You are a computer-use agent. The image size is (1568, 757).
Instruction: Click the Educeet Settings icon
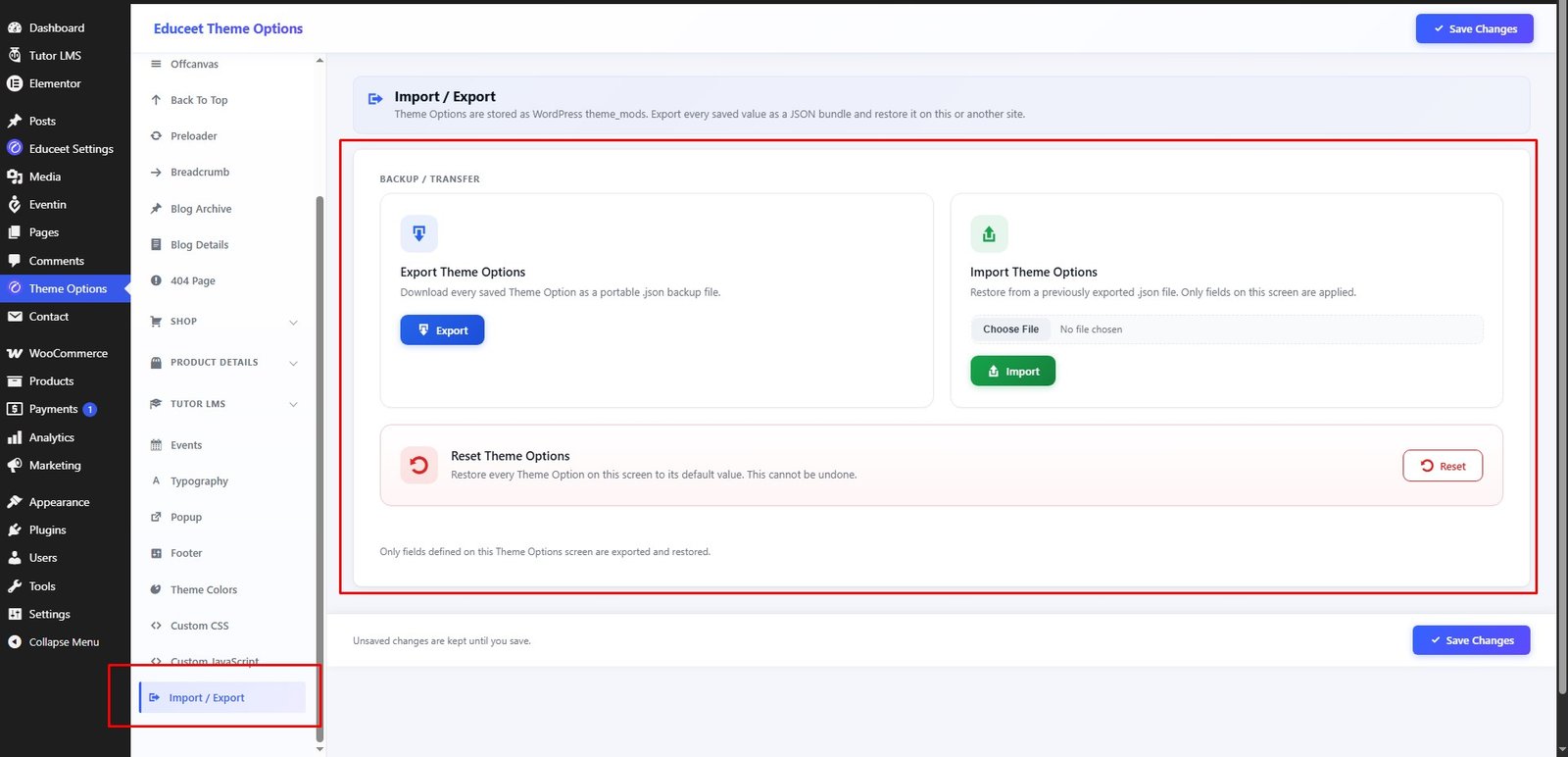(15, 148)
